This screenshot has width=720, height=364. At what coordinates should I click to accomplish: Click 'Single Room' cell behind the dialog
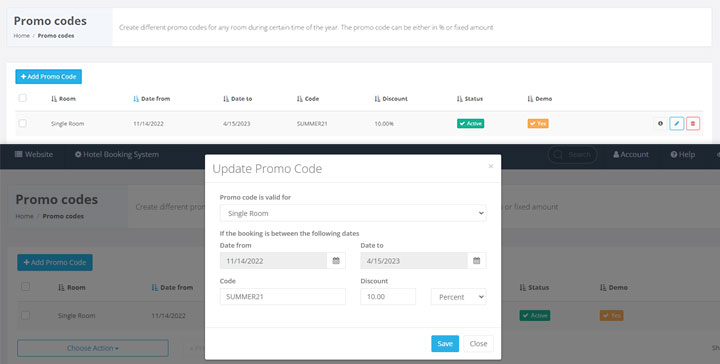click(x=77, y=316)
